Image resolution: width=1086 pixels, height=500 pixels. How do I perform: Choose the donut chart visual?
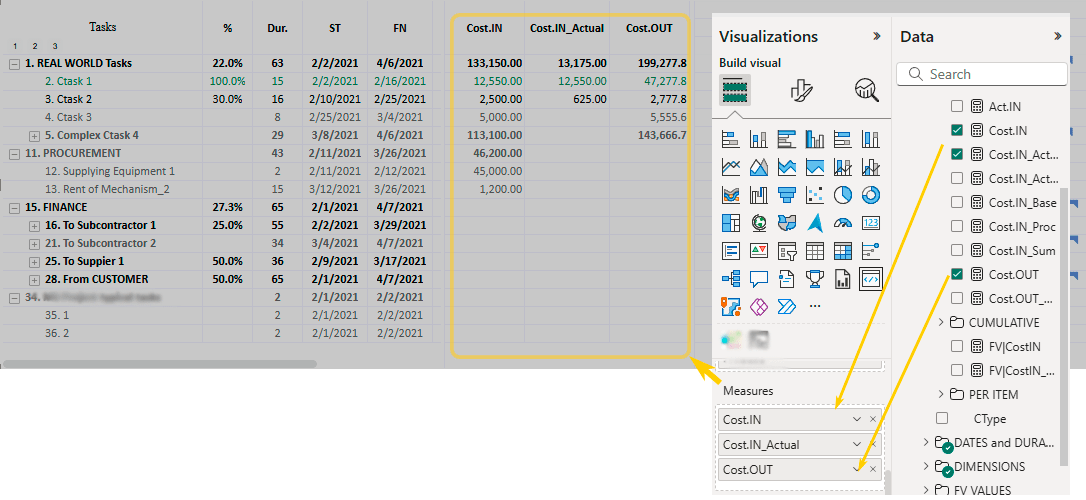(870, 195)
